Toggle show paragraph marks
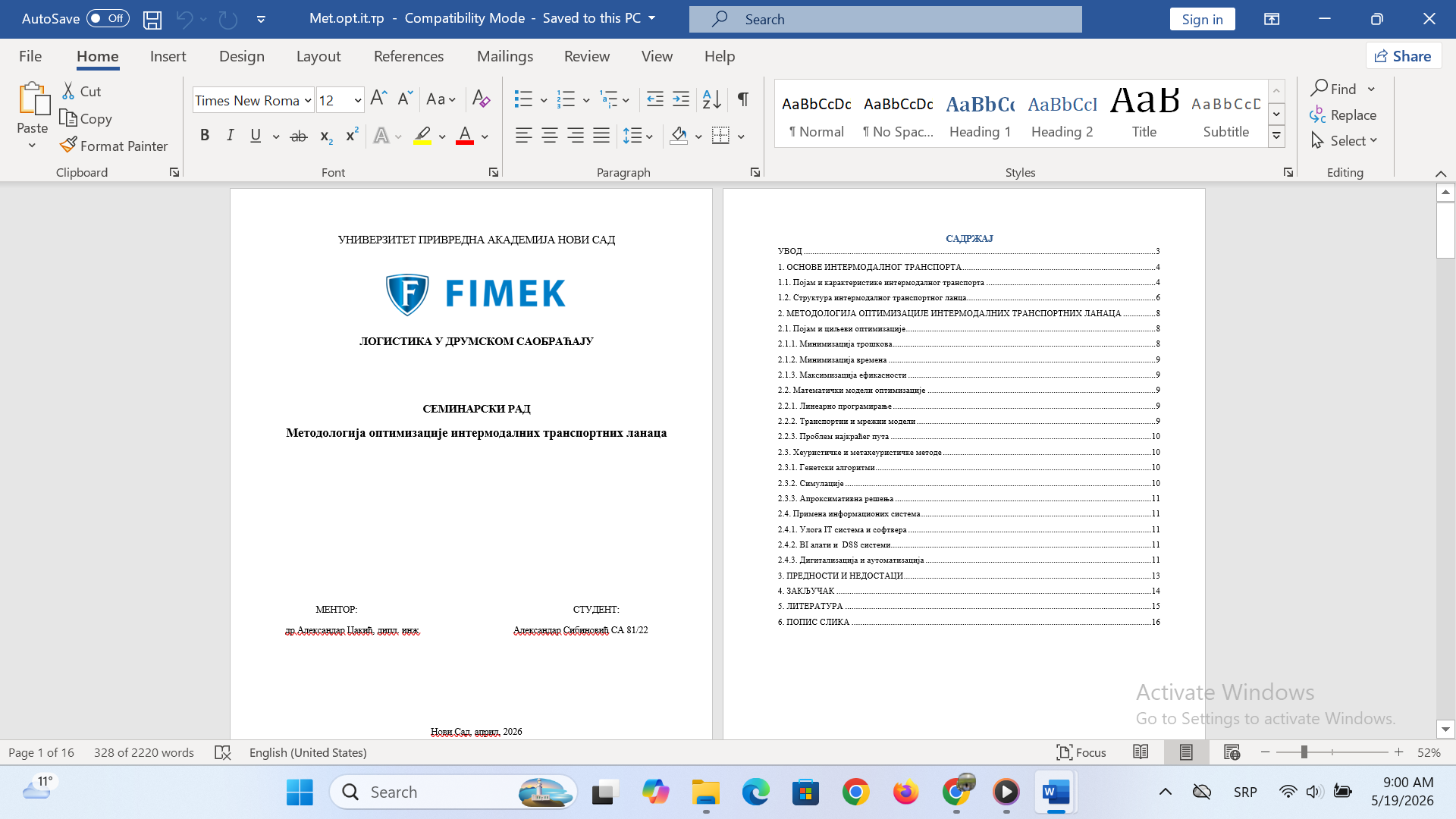Screen dimensions: 1456x819 click(743, 99)
